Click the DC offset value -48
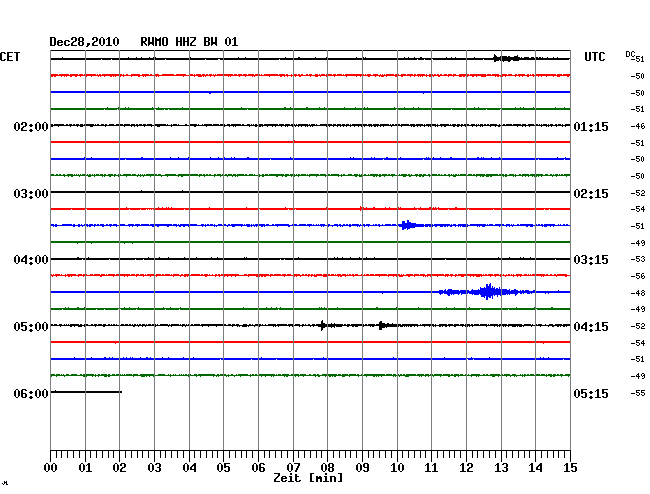 tap(638, 293)
